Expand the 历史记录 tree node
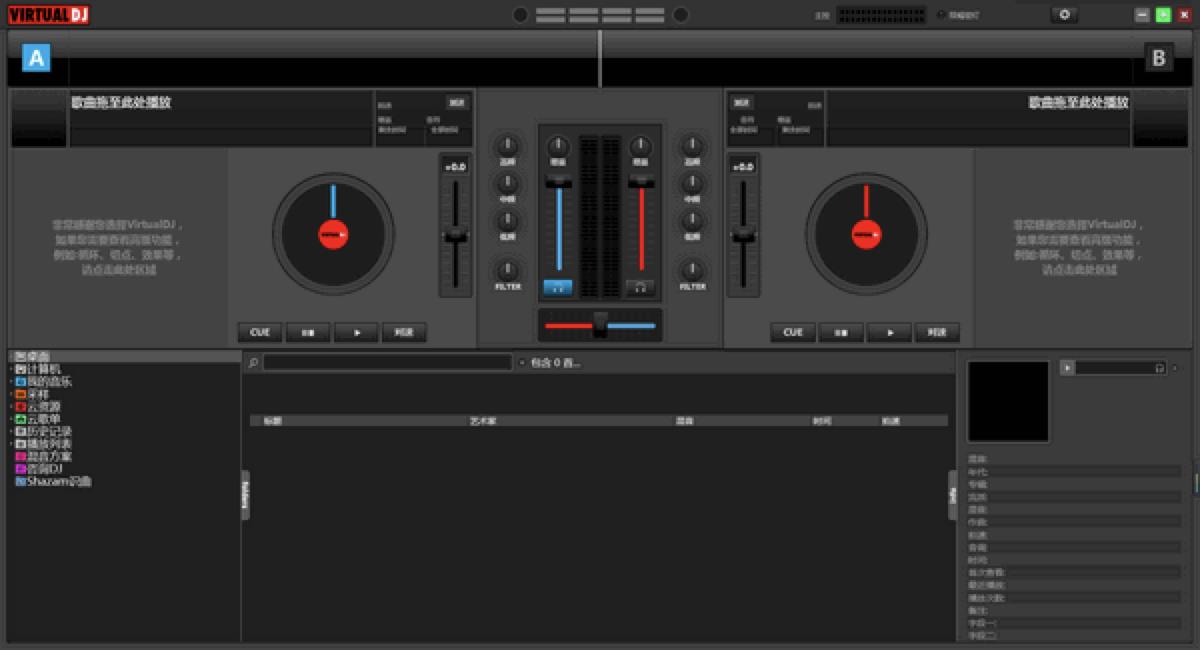The height and width of the screenshot is (650, 1200). tap(11, 431)
